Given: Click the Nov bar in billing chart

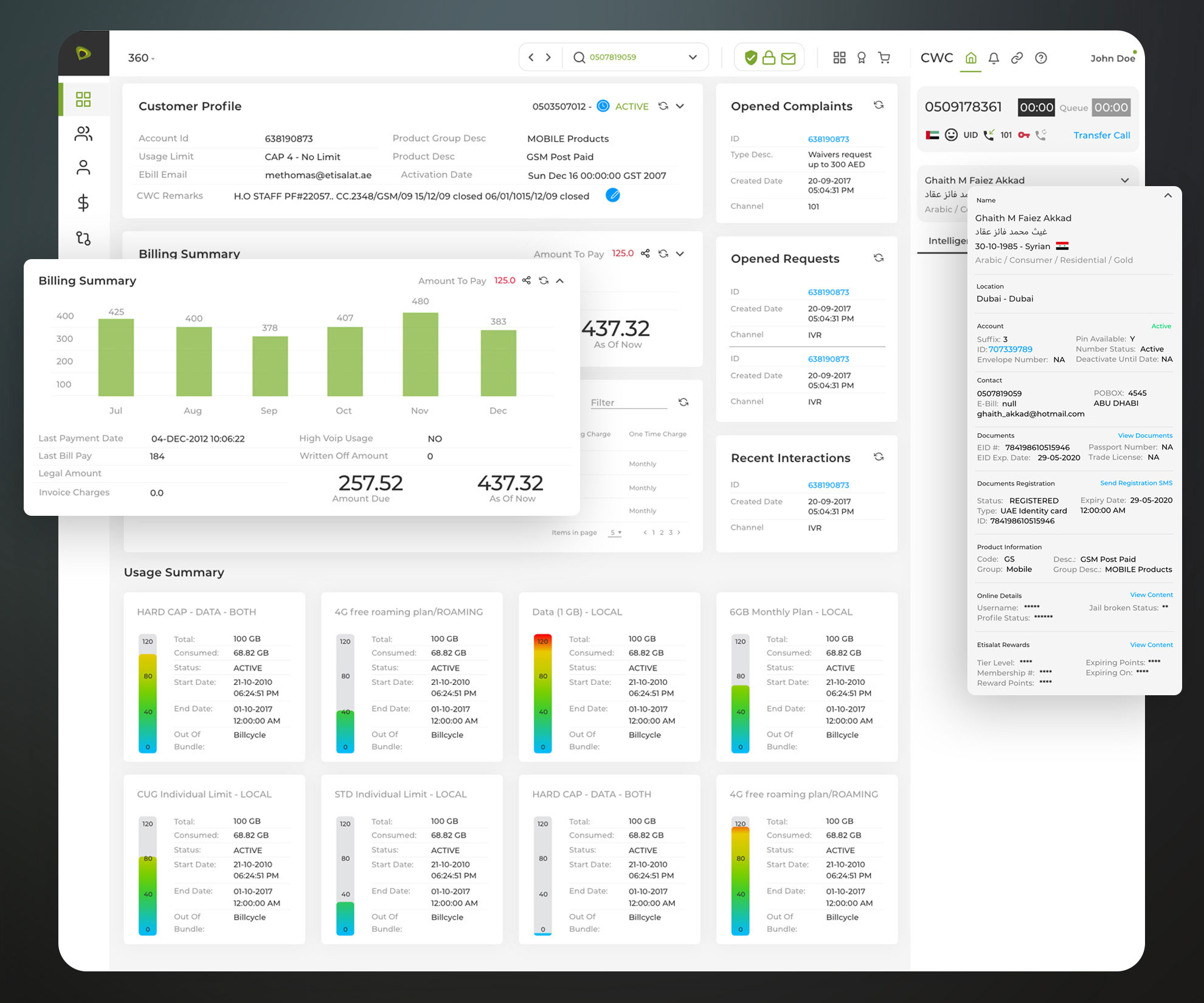Looking at the screenshot, I should click(x=420, y=354).
